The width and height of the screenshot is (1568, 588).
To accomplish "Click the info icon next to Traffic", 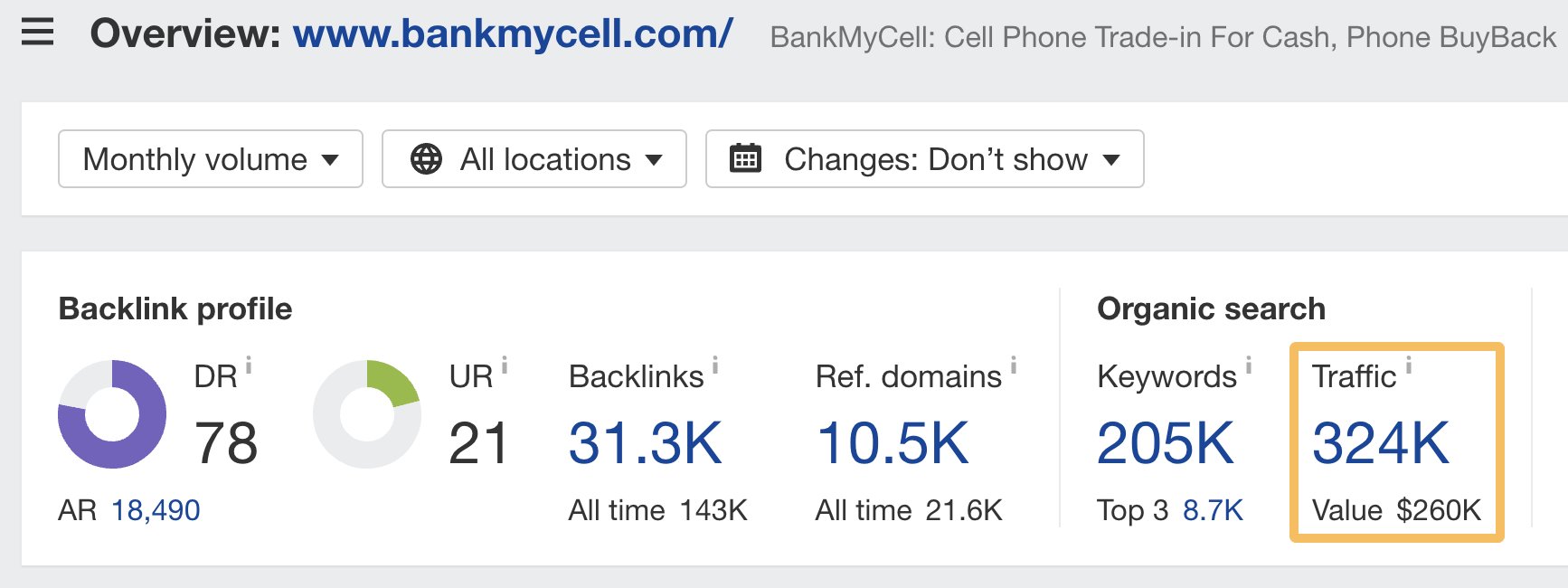I will pos(1409,365).
